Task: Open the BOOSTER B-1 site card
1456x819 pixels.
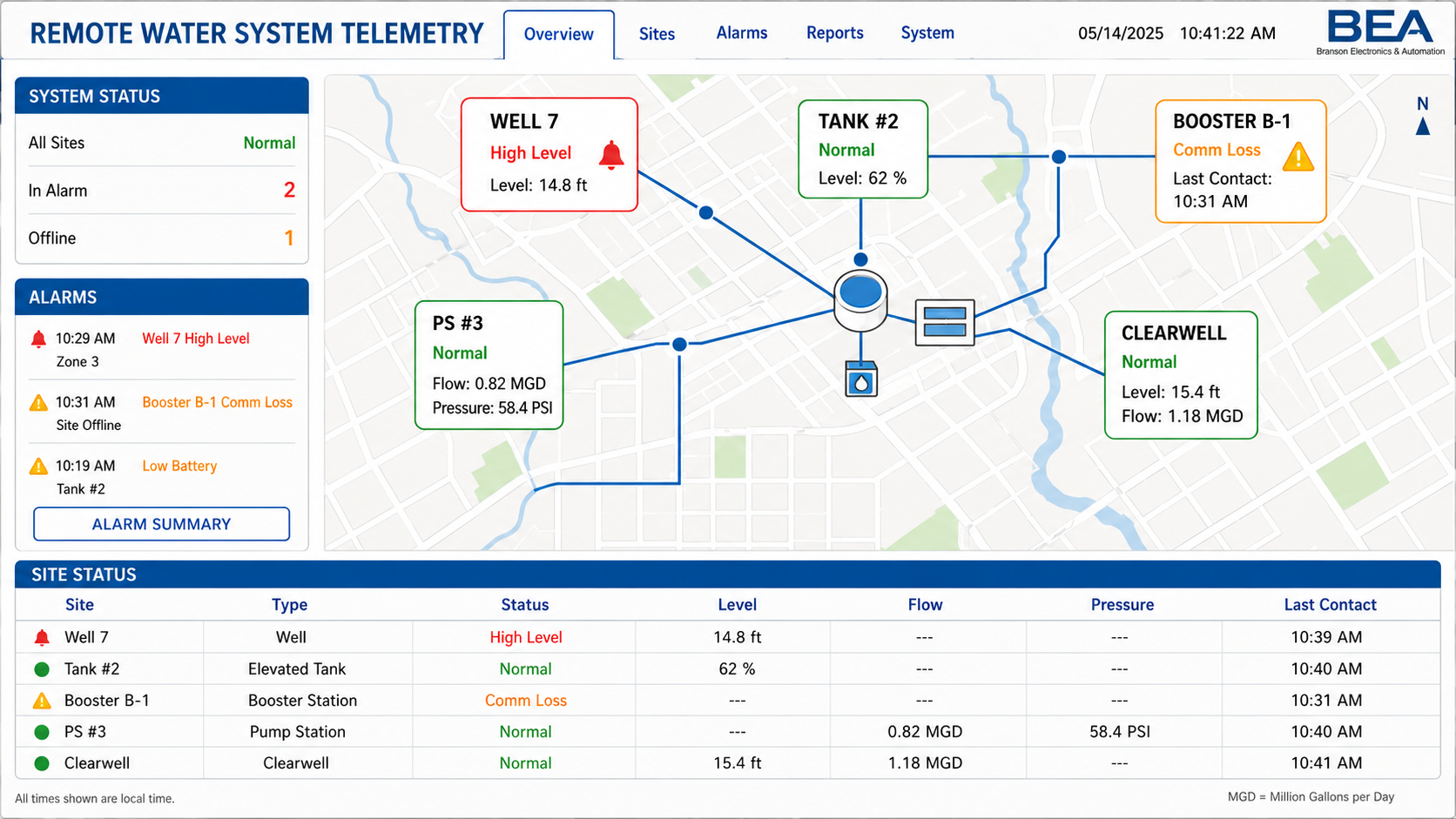Action: [1241, 161]
